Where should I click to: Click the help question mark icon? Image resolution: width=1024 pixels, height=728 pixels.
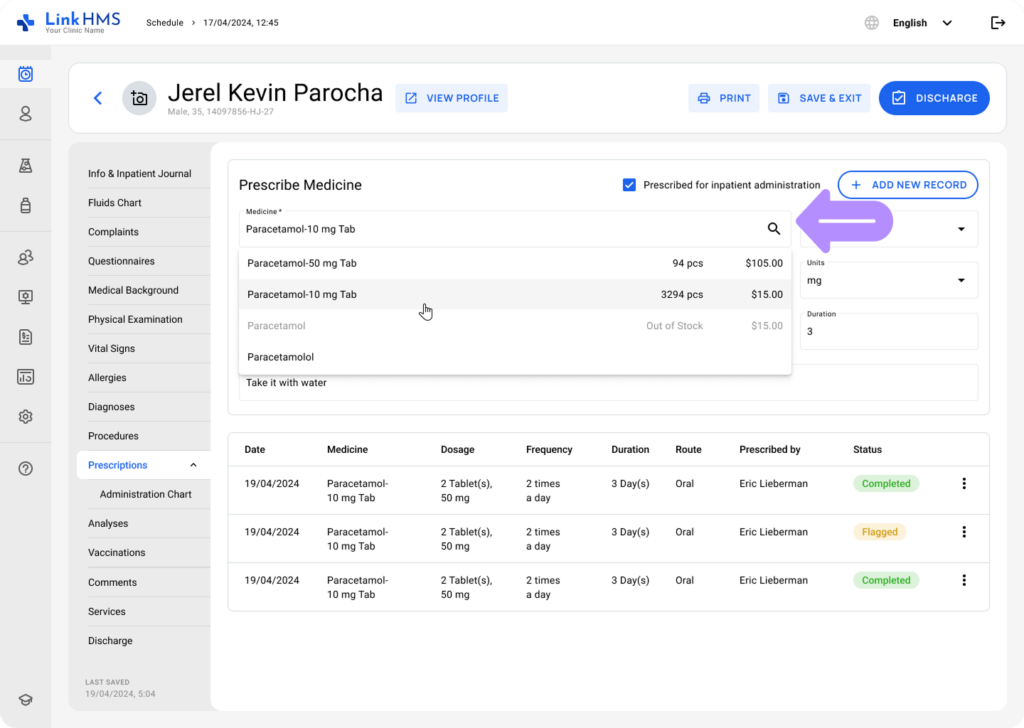coord(26,468)
